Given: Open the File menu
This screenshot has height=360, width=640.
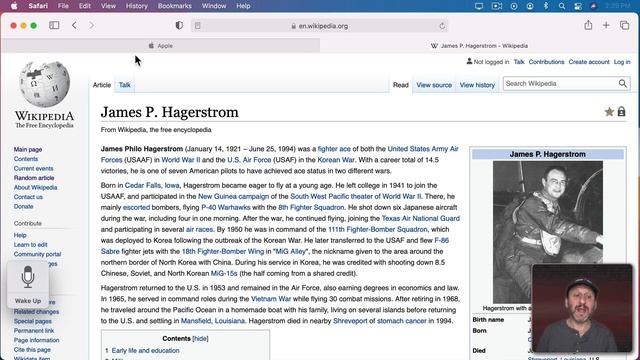Looking at the screenshot, I should click(x=63, y=6).
